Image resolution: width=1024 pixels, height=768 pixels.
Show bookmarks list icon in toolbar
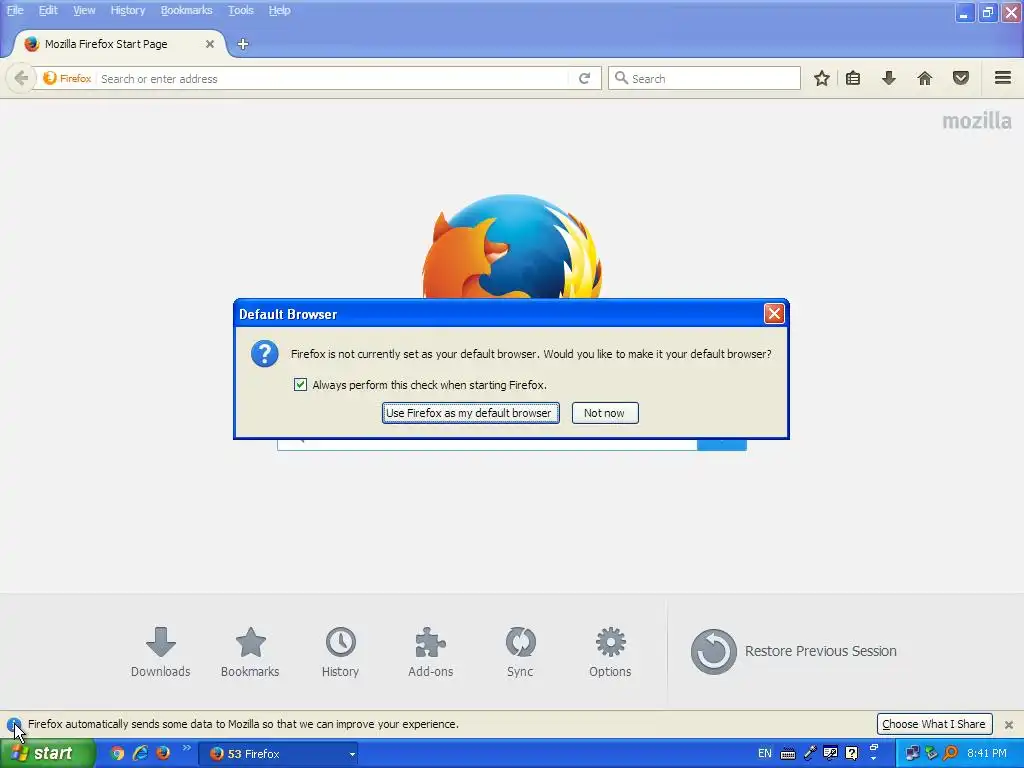tap(853, 78)
